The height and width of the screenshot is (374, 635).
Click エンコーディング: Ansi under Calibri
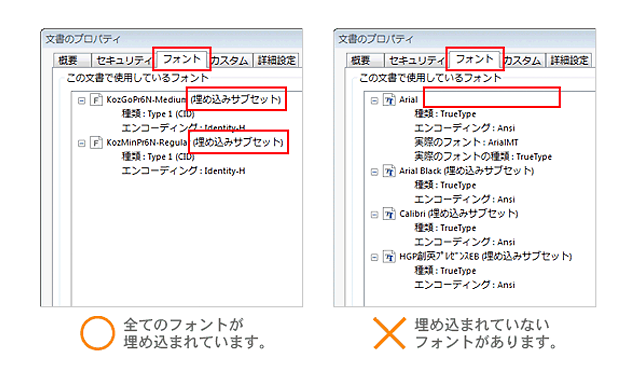pos(465,242)
